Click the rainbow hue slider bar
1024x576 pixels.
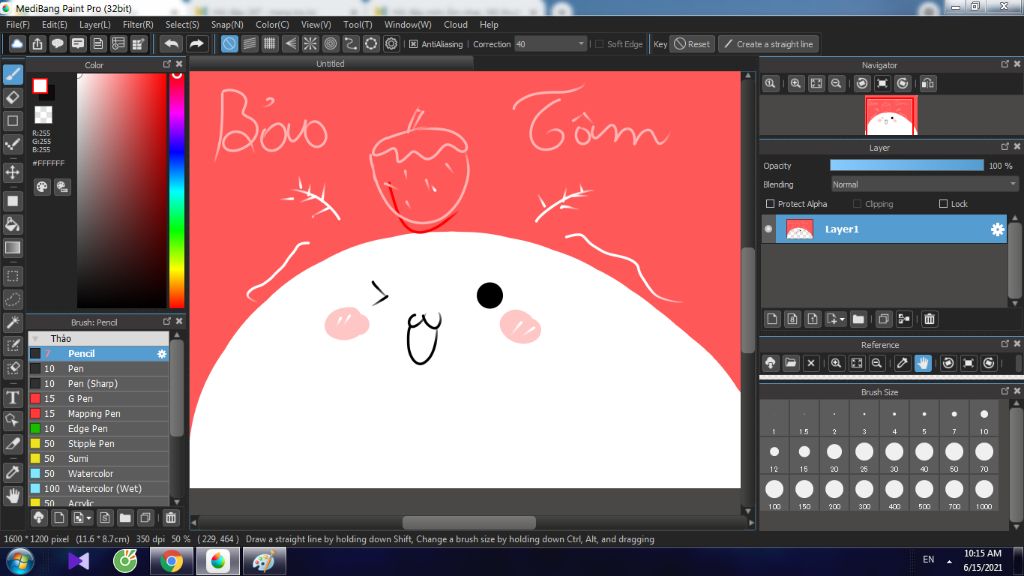pyautogui.click(x=176, y=190)
